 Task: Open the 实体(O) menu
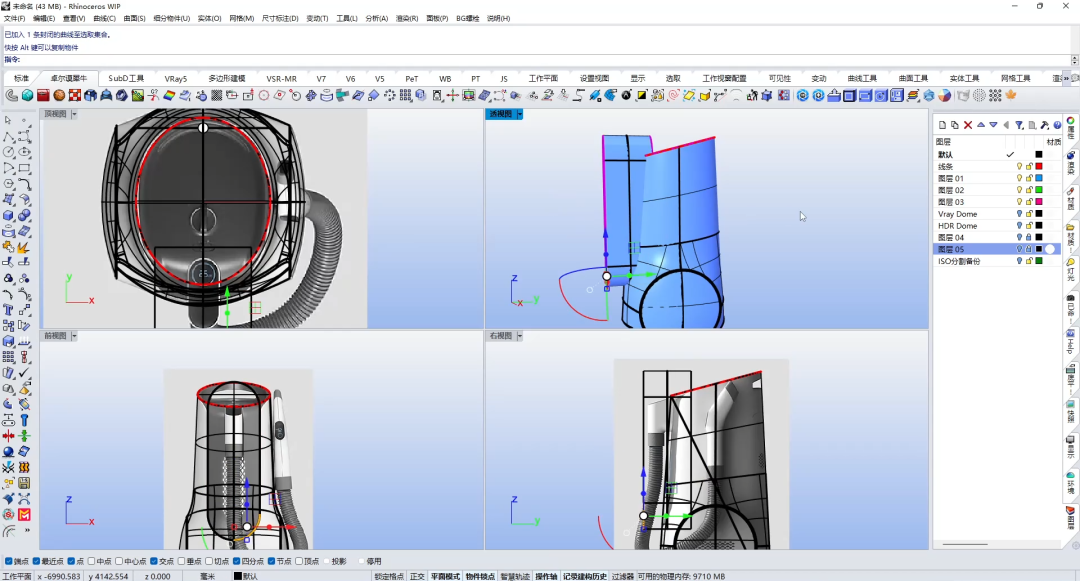point(209,19)
